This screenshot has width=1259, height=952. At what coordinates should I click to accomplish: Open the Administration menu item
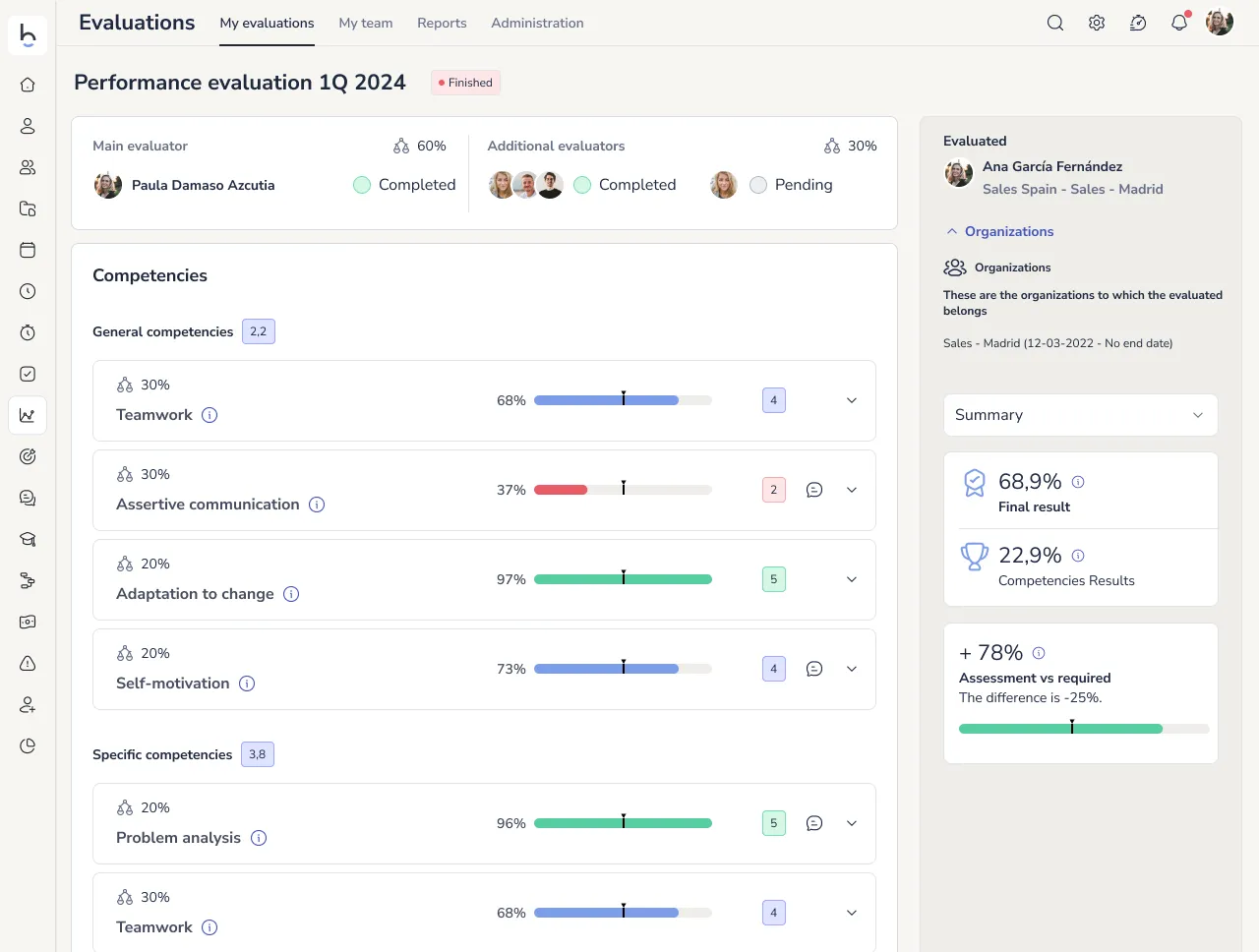pyautogui.click(x=537, y=23)
